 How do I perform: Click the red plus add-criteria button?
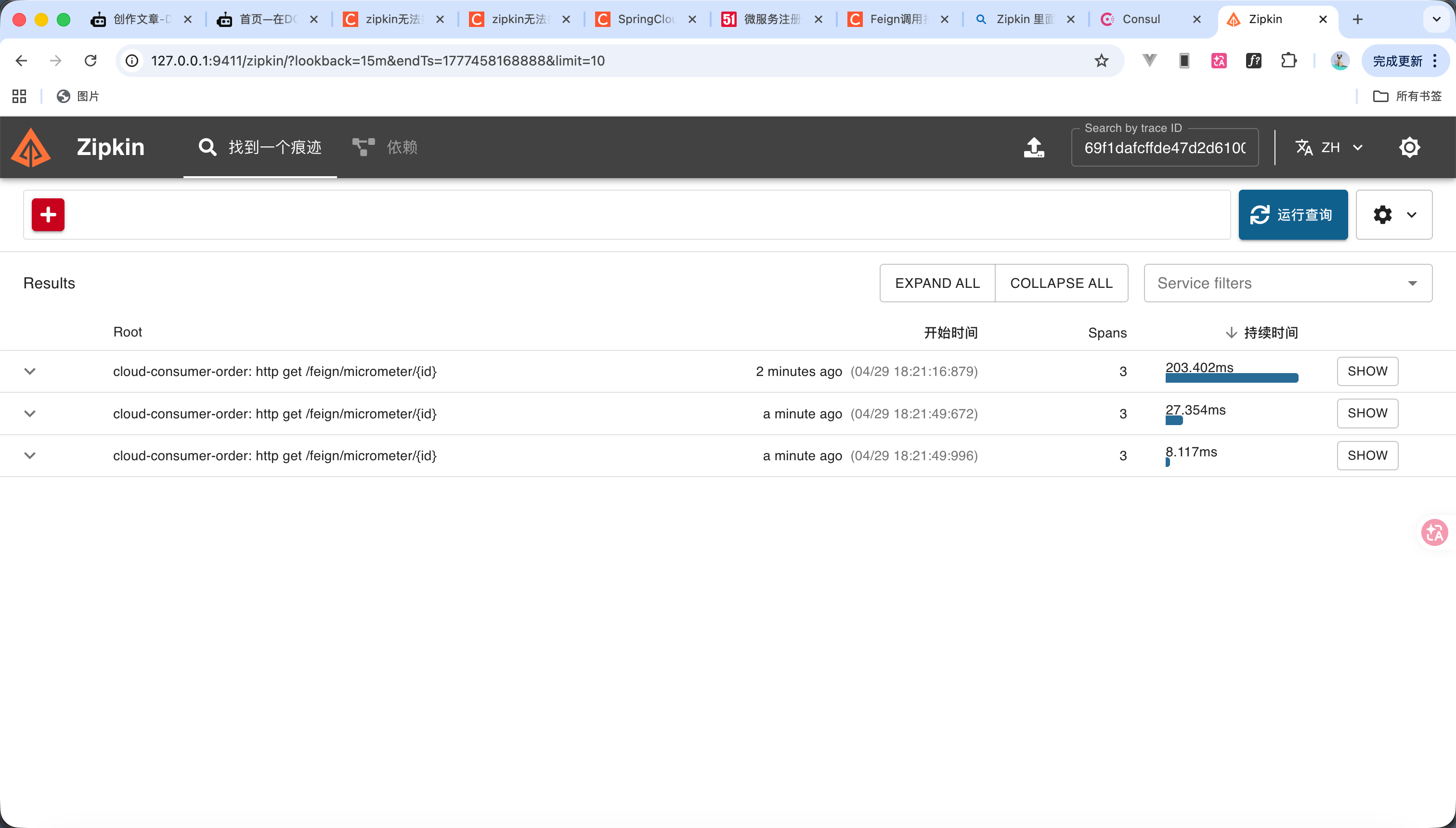click(48, 214)
